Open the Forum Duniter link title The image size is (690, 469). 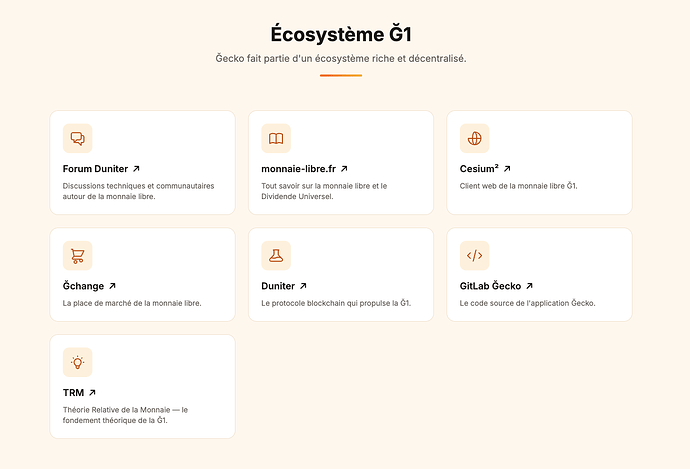95,169
